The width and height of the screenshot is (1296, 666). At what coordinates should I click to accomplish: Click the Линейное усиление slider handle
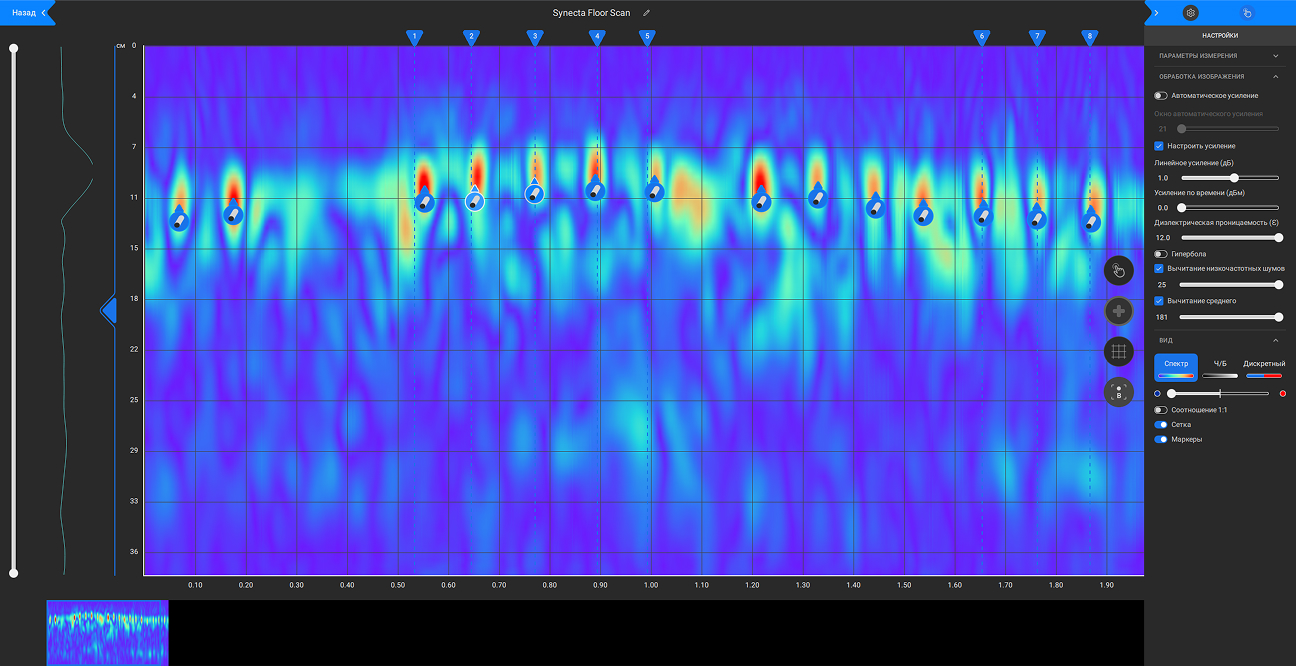click(1235, 178)
